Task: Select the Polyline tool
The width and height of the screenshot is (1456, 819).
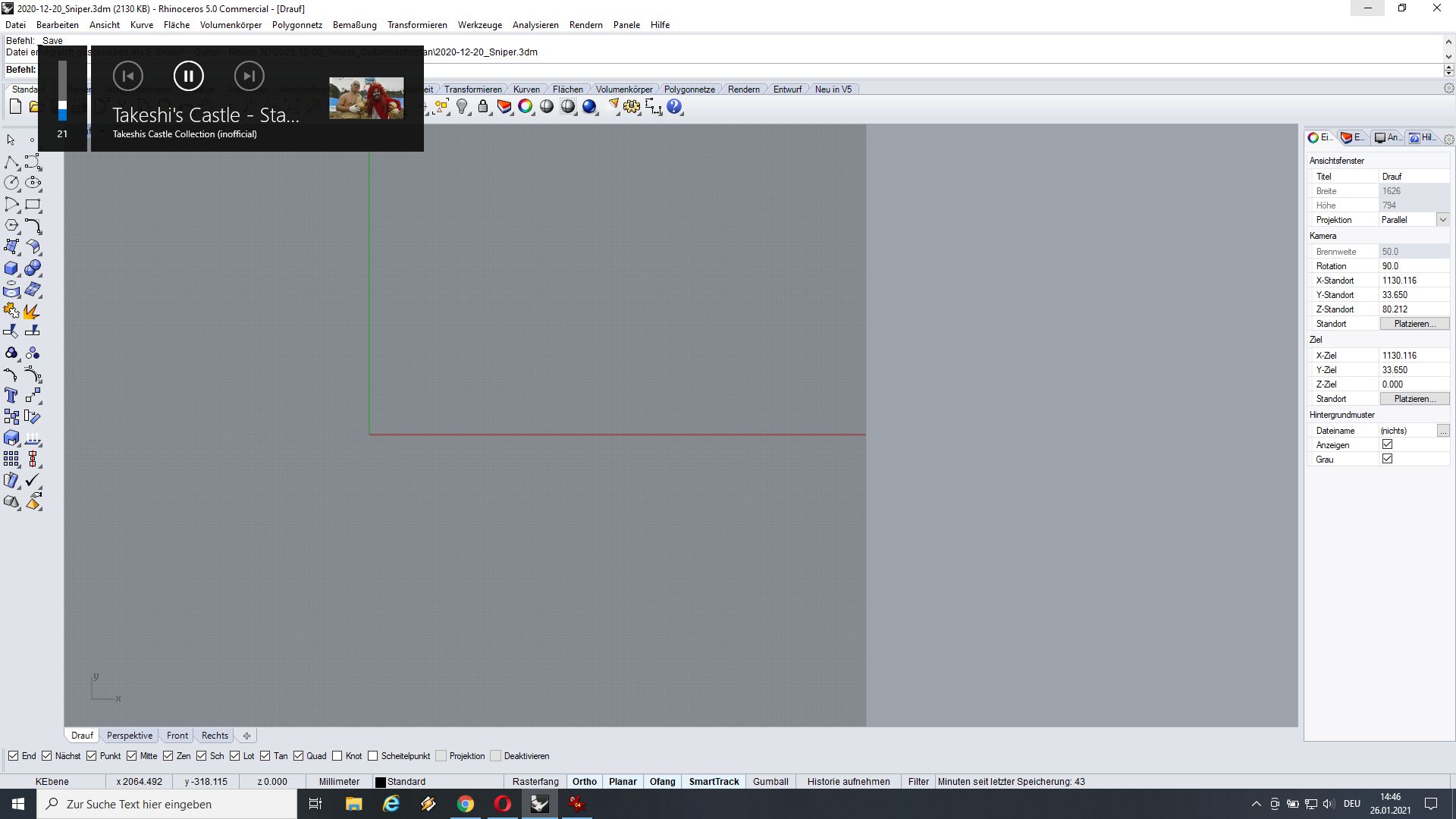Action: 11,162
